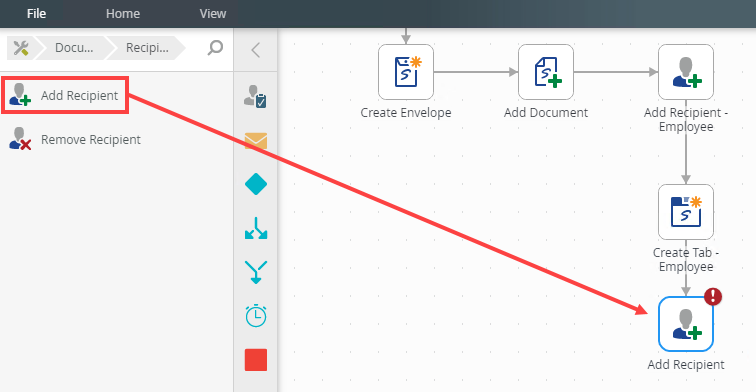The height and width of the screenshot is (392, 756).
Task: Select the highlighted Add Recipient canvas step
Action: (x=686, y=324)
